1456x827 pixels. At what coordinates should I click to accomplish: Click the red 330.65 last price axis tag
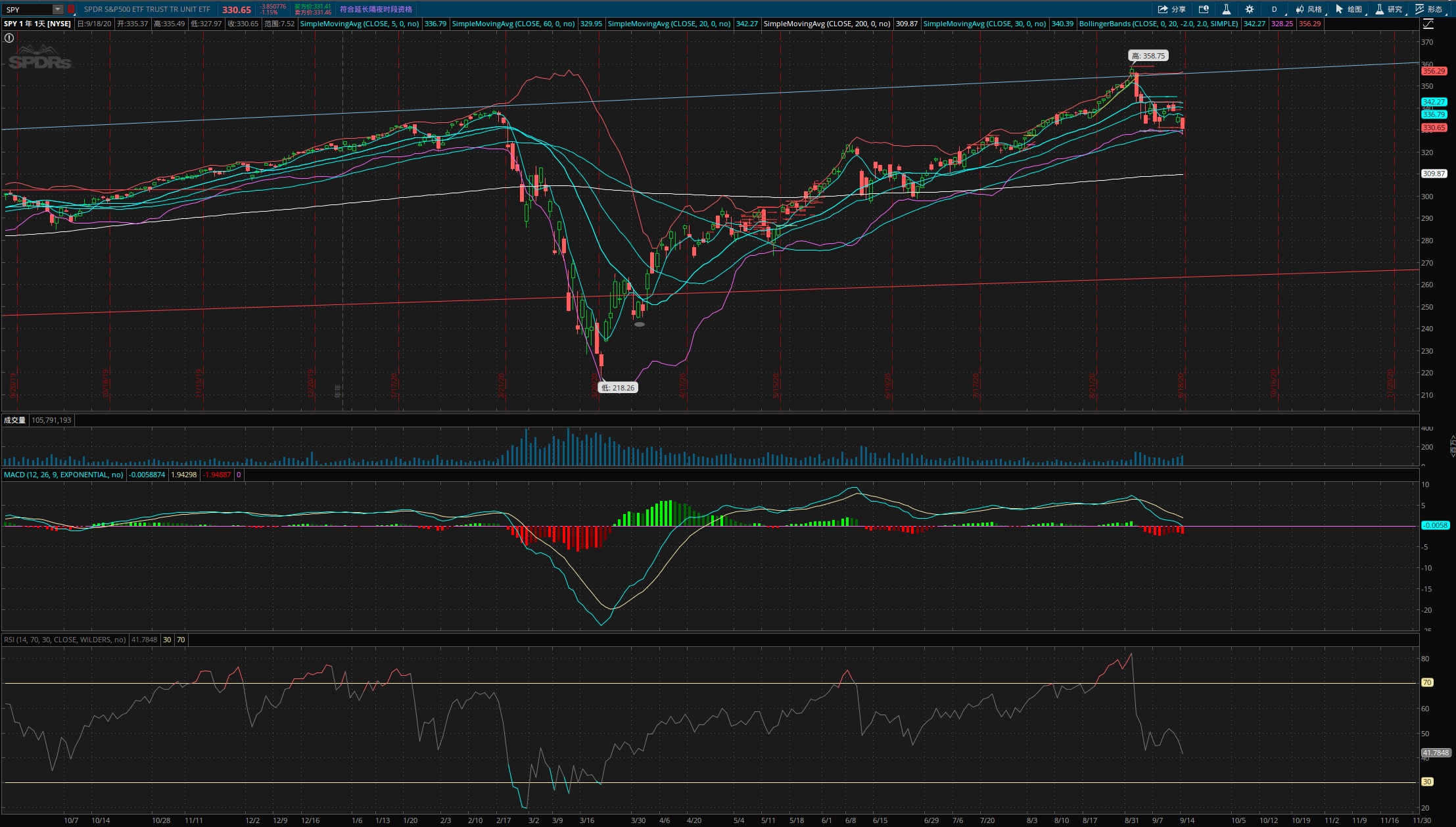tap(1434, 128)
